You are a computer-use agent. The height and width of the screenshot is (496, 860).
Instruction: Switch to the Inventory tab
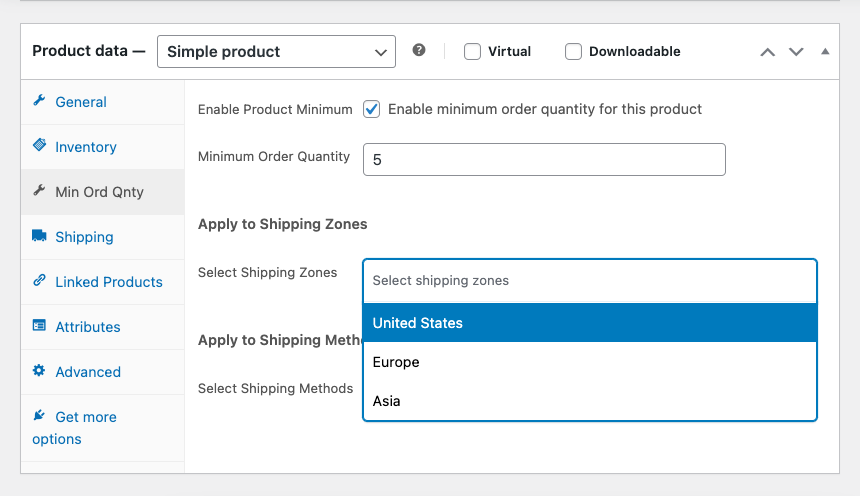(86, 147)
